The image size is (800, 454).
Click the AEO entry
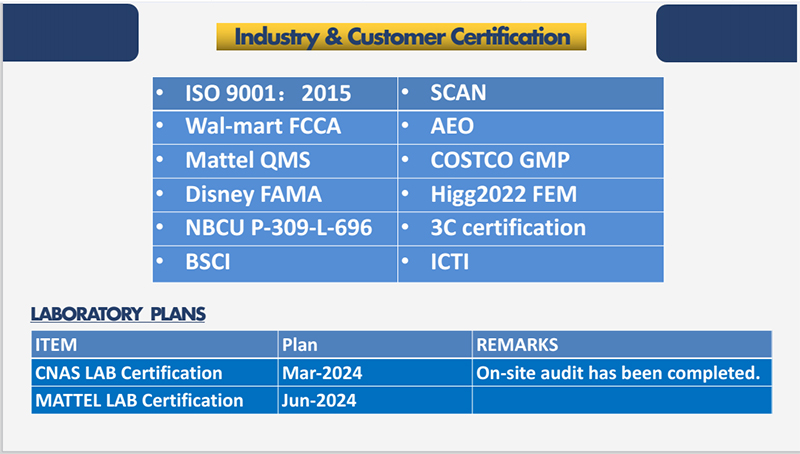coord(531,127)
